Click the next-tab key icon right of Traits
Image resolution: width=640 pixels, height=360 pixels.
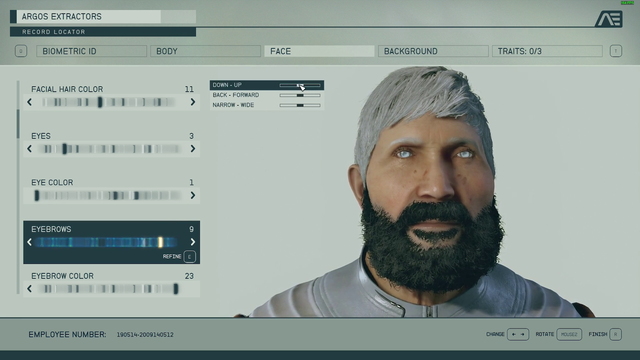[x=616, y=51]
